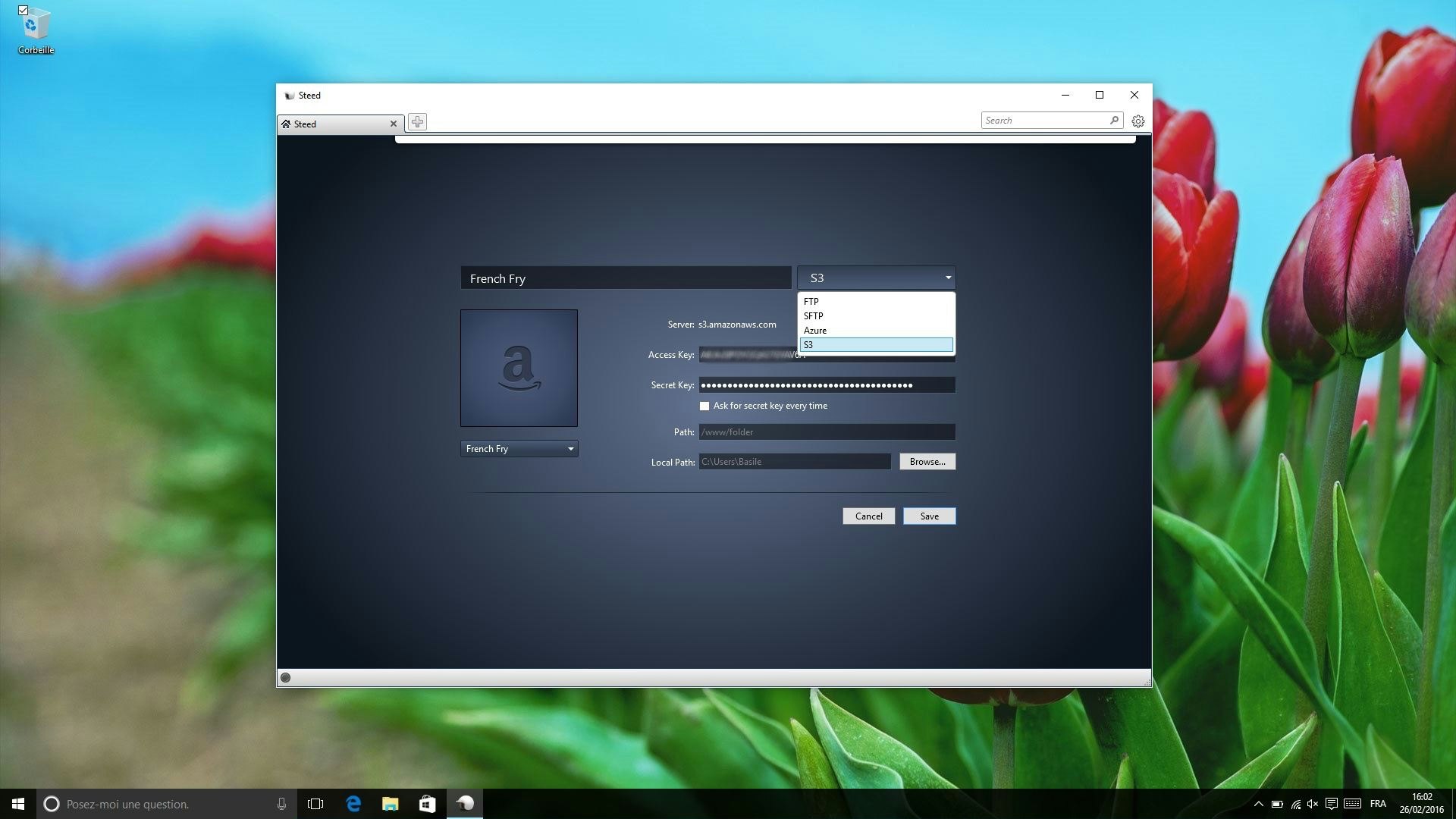Click the Amazon logo thumbnail
Viewport: 1456px width, 819px height.
(x=519, y=368)
